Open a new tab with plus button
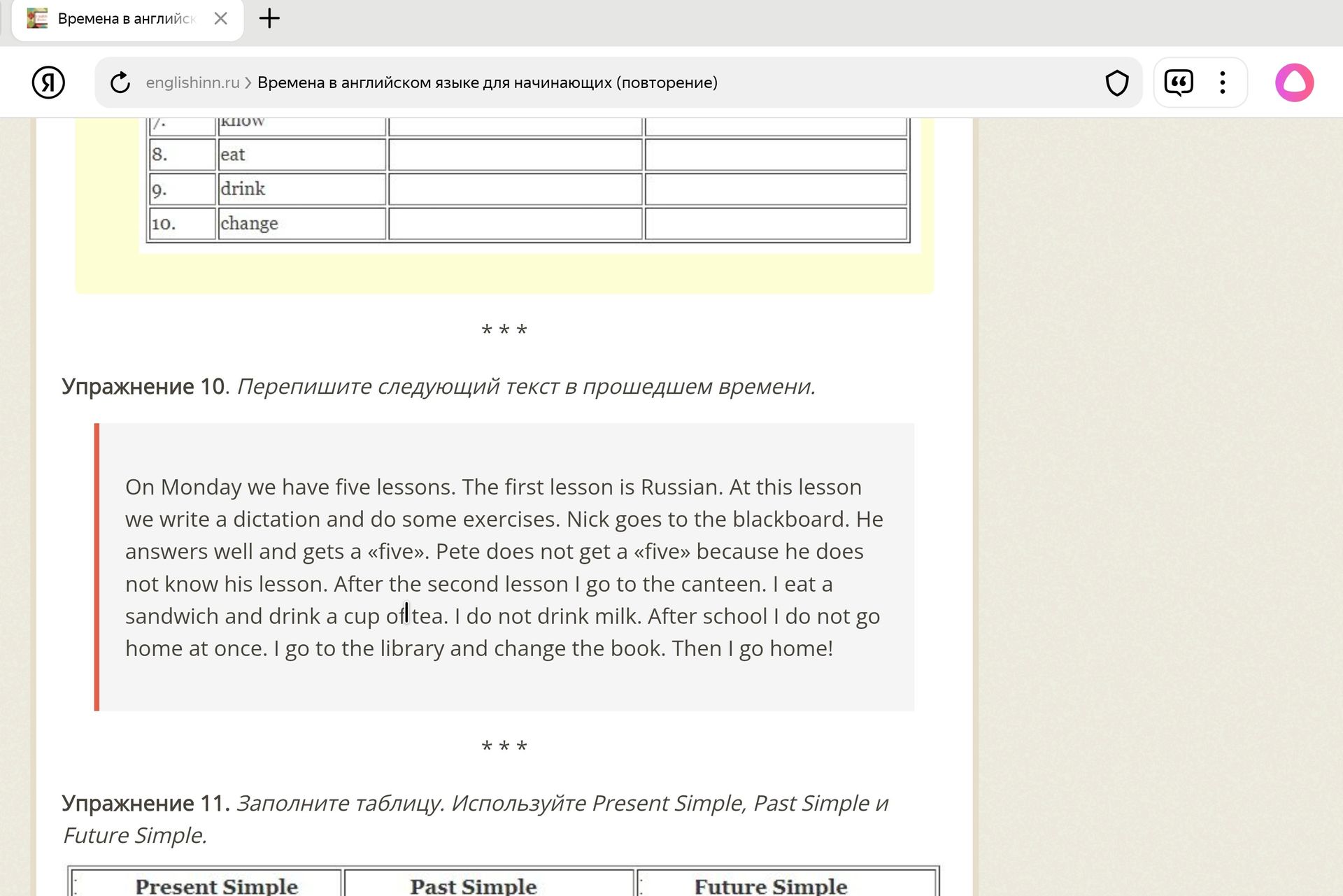The image size is (1343, 896). [269, 18]
